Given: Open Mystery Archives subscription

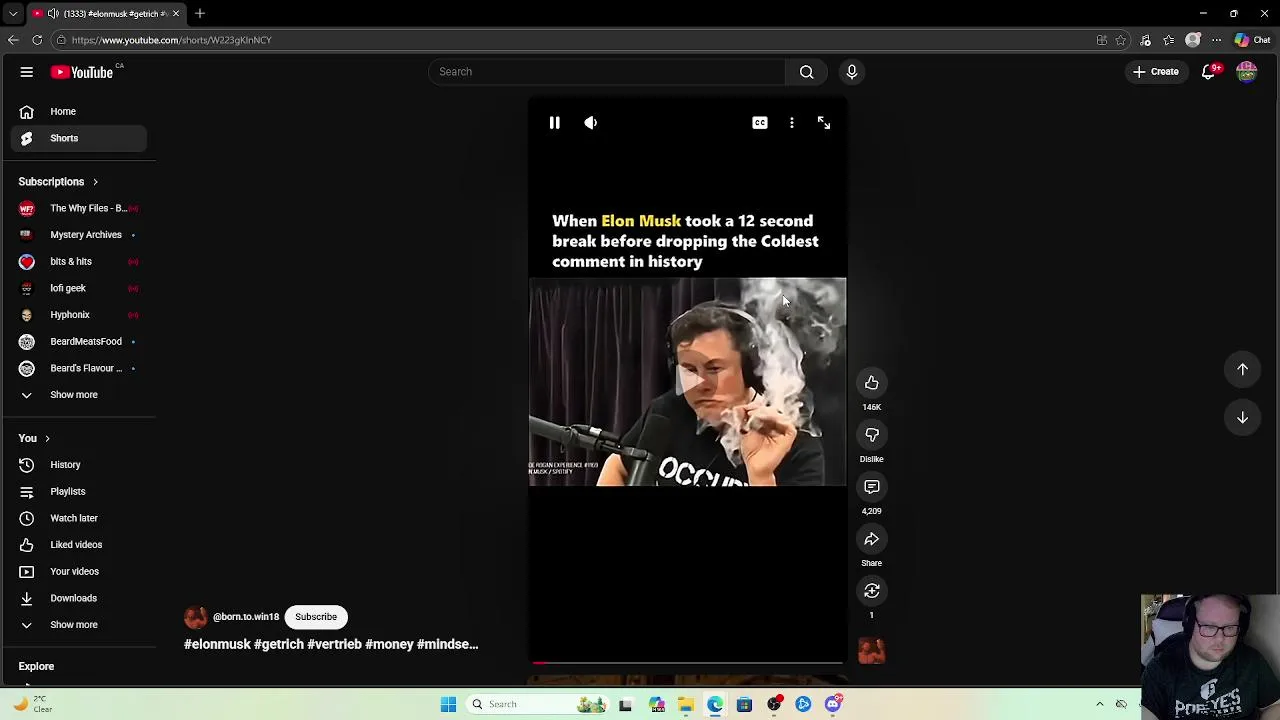Looking at the screenshot, I should pos(79,235).
